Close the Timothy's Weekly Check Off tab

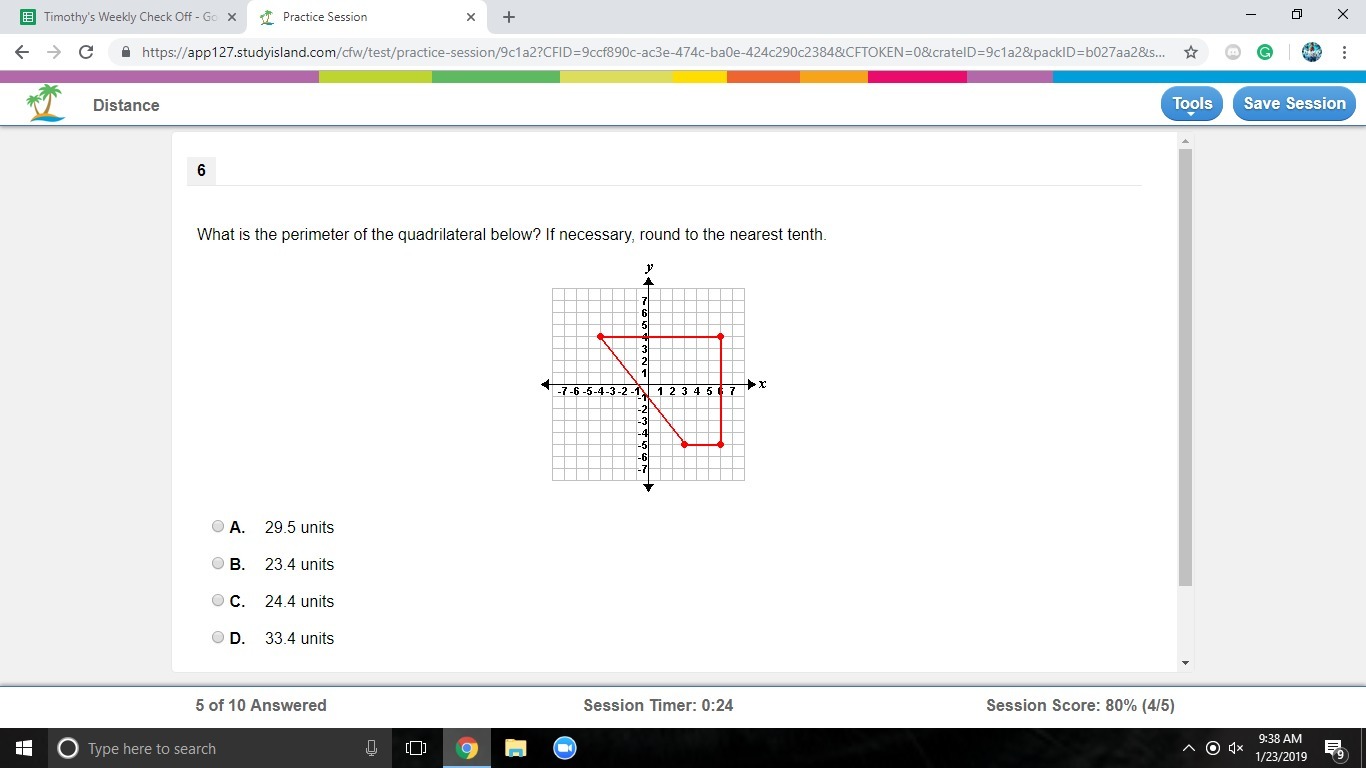pyautogui.click(x=231, y=17)
